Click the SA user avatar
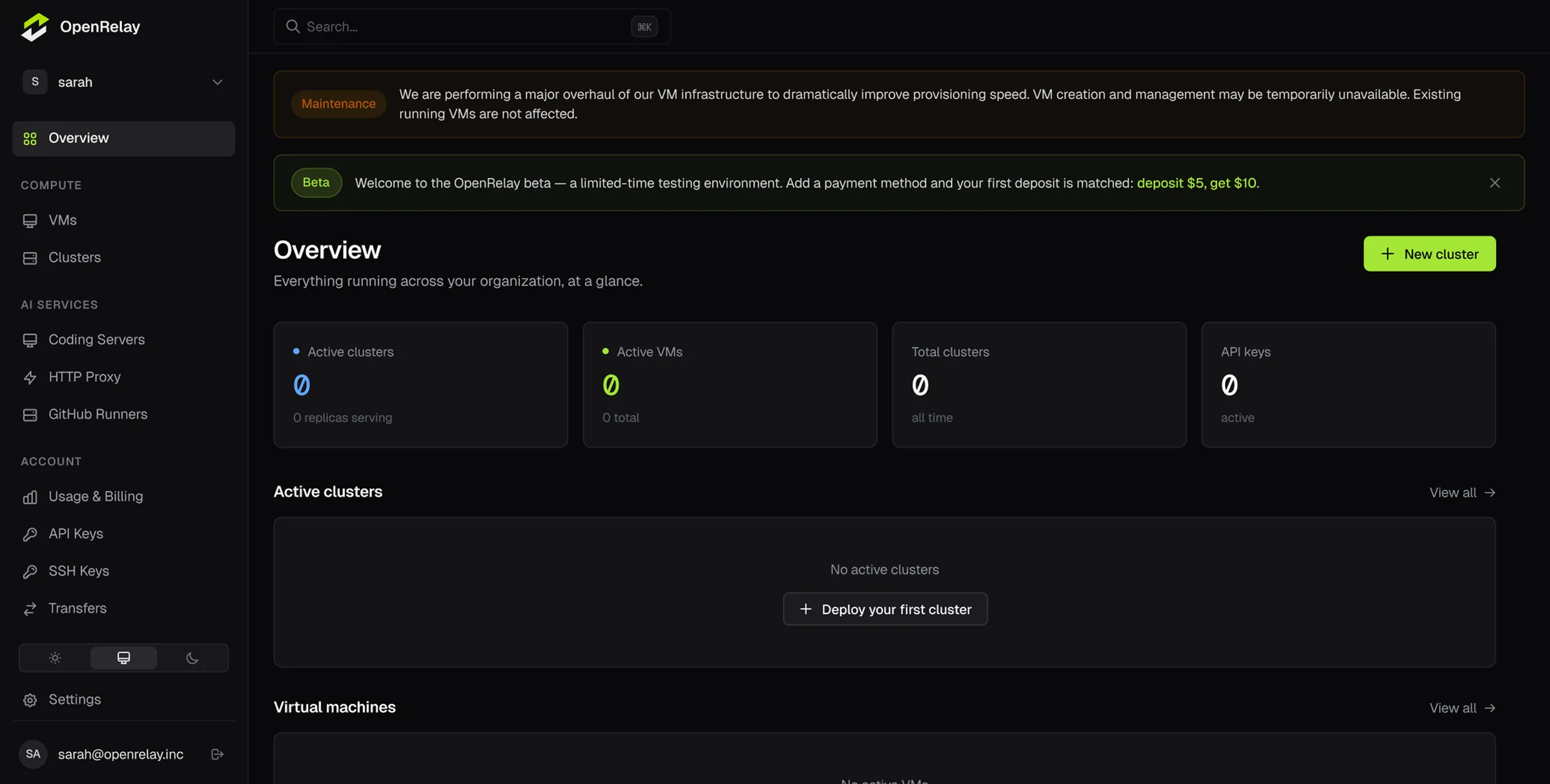 [33, 754]
